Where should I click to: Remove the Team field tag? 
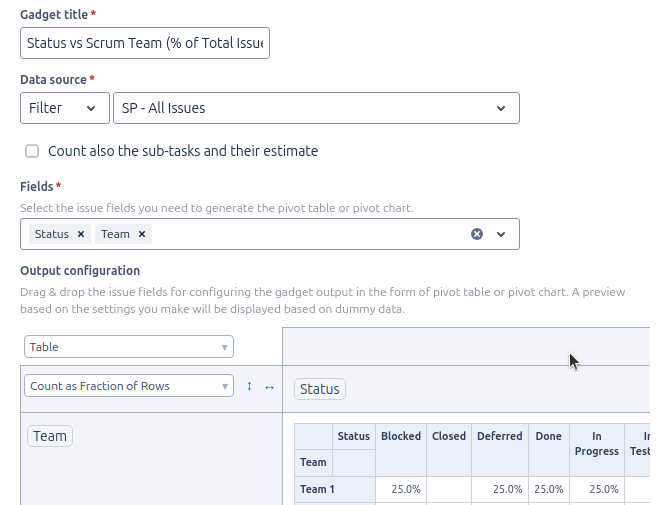point(142,234)
